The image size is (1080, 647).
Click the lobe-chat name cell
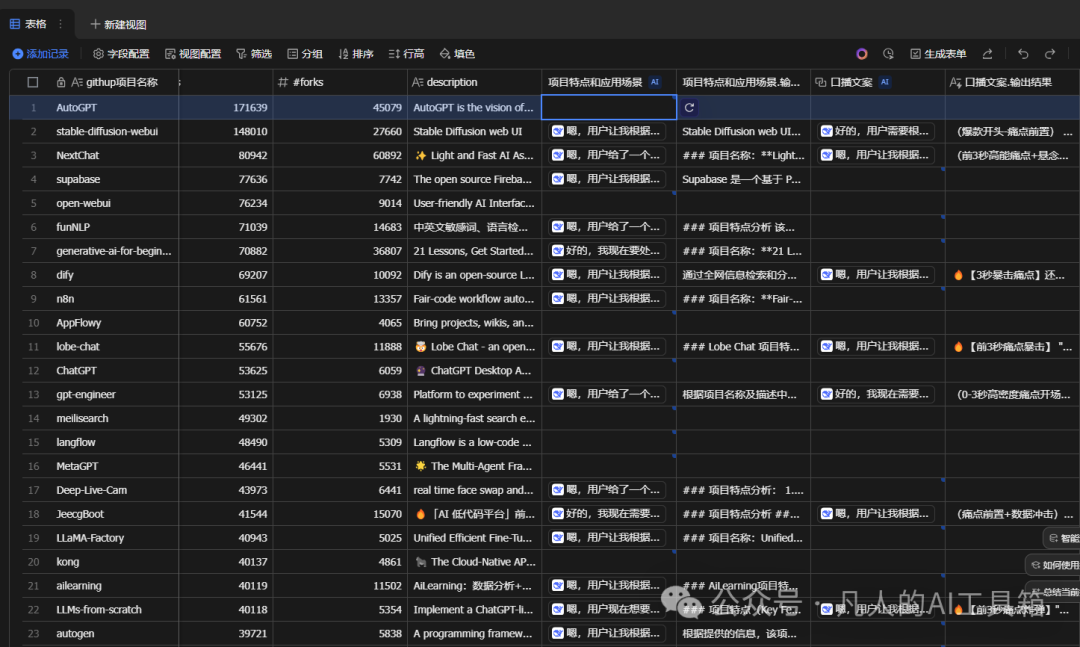pyautogui.click(x=113, y=347)
